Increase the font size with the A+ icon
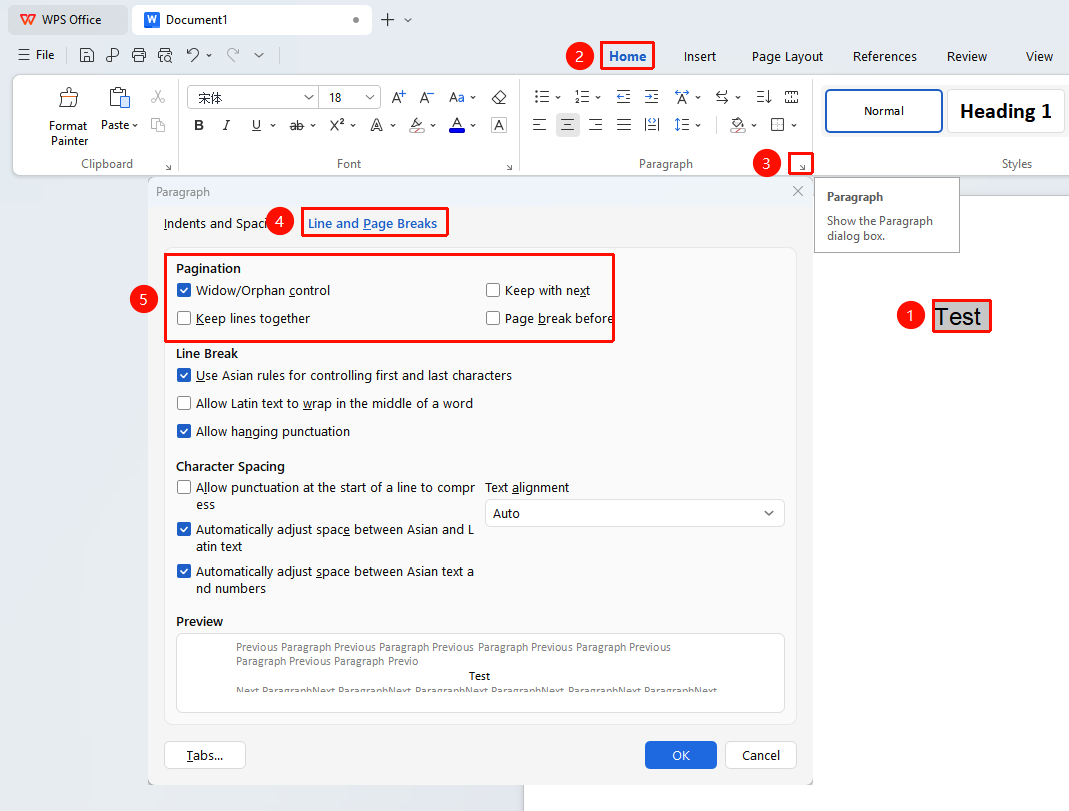This screenshot has width=1069, height=811. [399, 97]
